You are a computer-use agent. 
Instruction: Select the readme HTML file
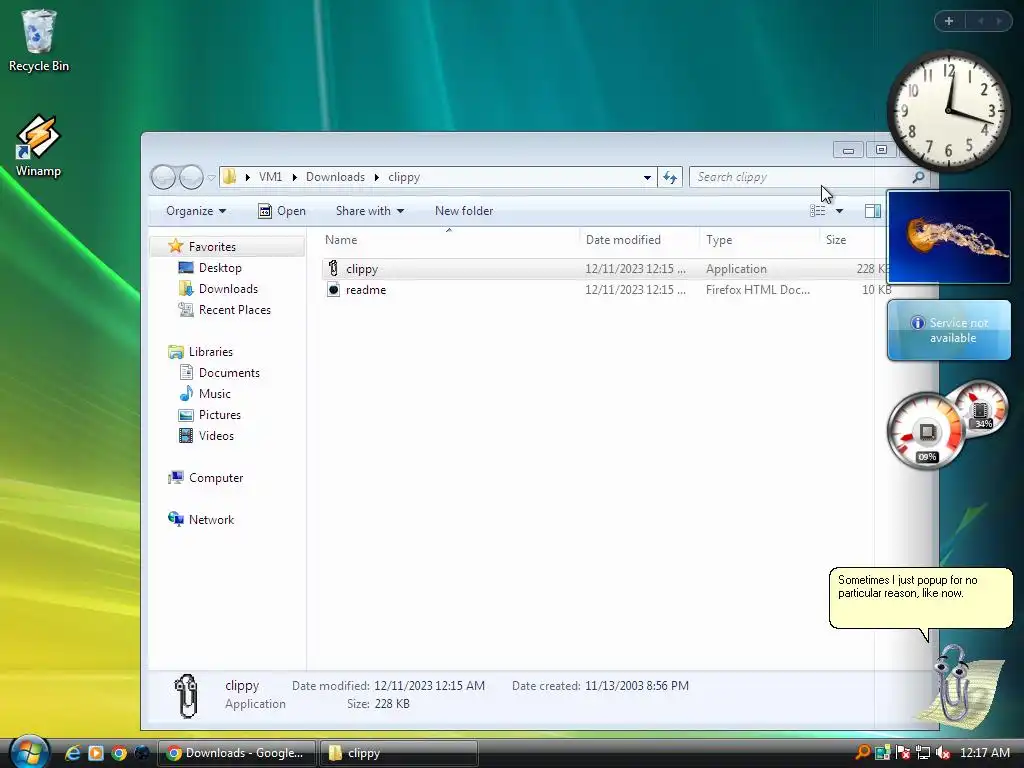point(605,290)
